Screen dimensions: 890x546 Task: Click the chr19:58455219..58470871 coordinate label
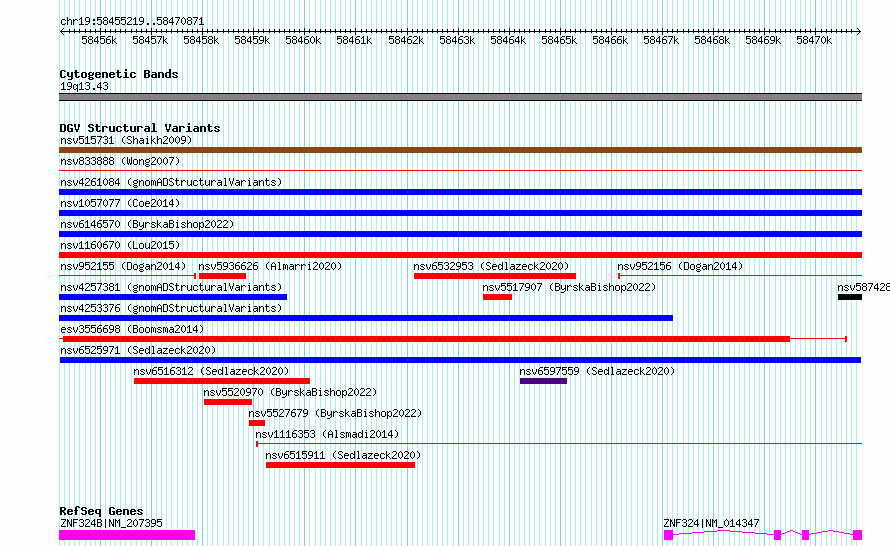coord(132,21)
